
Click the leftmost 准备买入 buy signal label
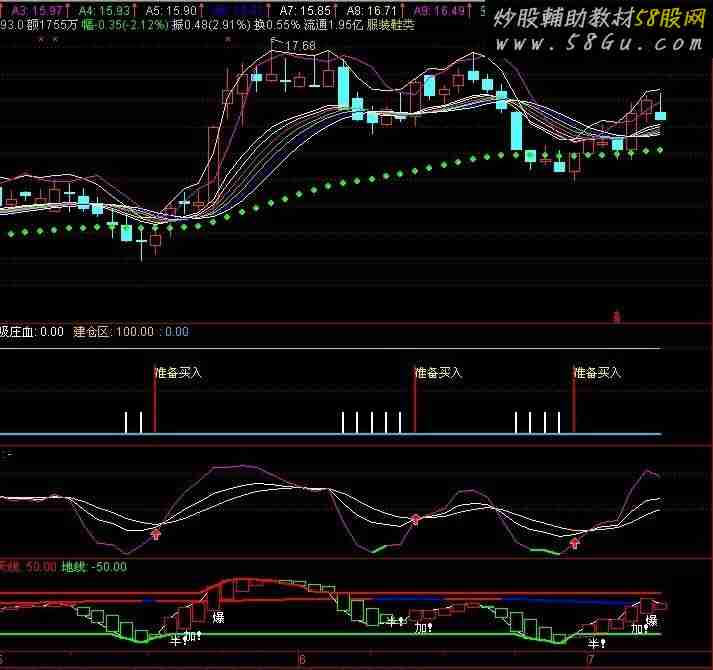click(x=178, y=373)
